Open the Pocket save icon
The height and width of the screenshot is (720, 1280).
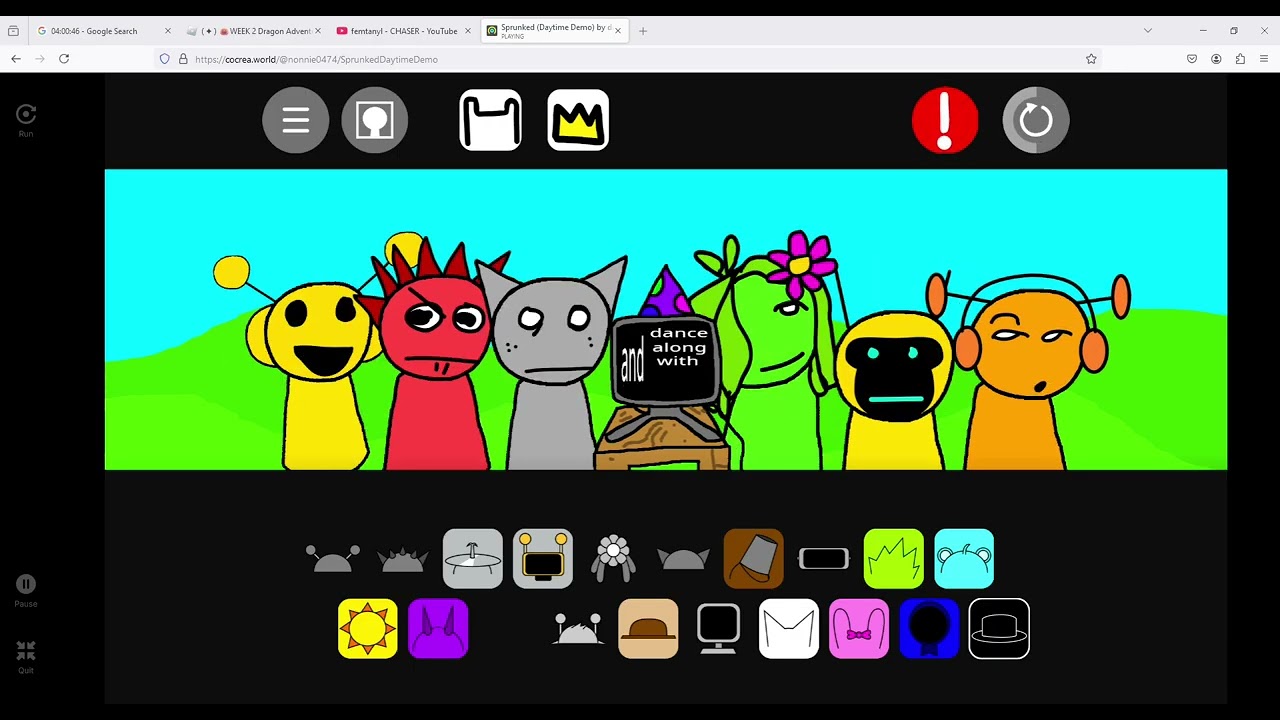[x=1192, y=59]
